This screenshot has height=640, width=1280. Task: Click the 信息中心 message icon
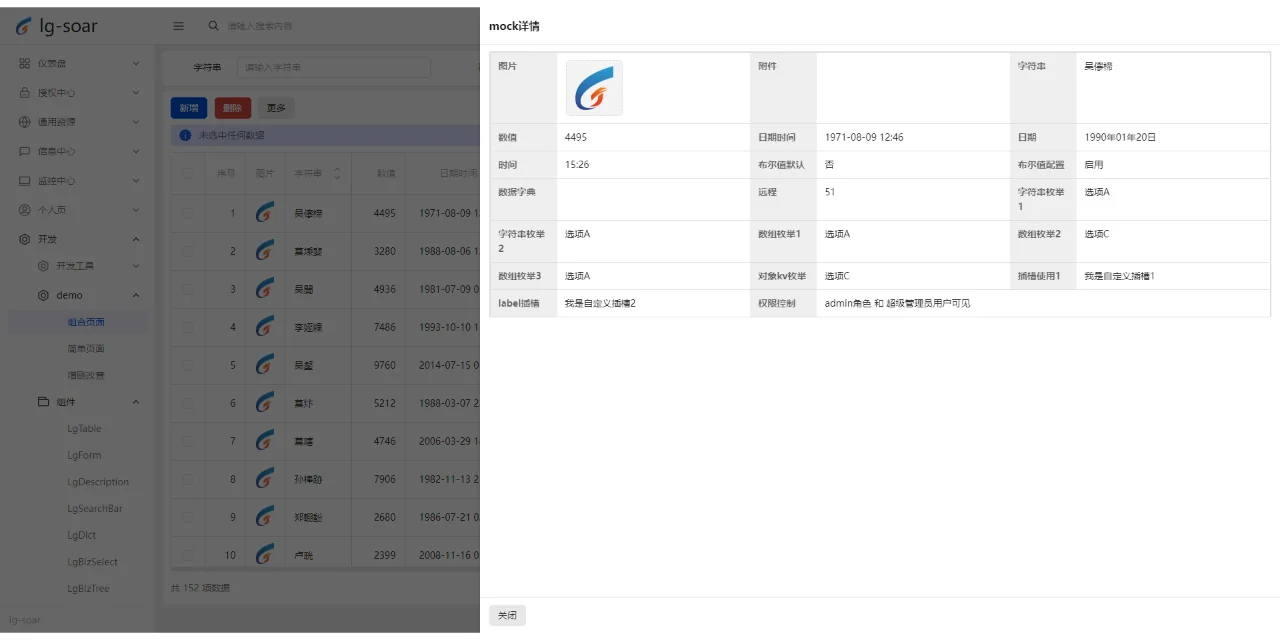(24, 151)
